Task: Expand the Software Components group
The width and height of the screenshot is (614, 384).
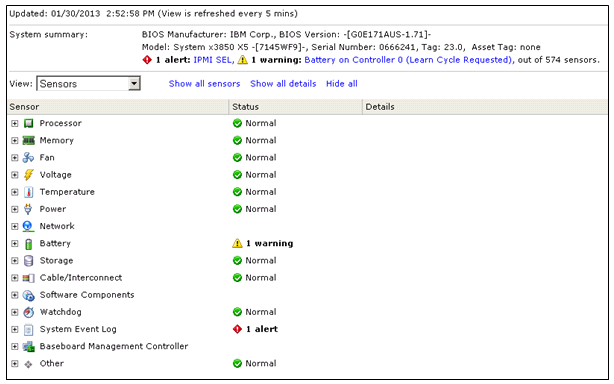Action: pos(14,295)
